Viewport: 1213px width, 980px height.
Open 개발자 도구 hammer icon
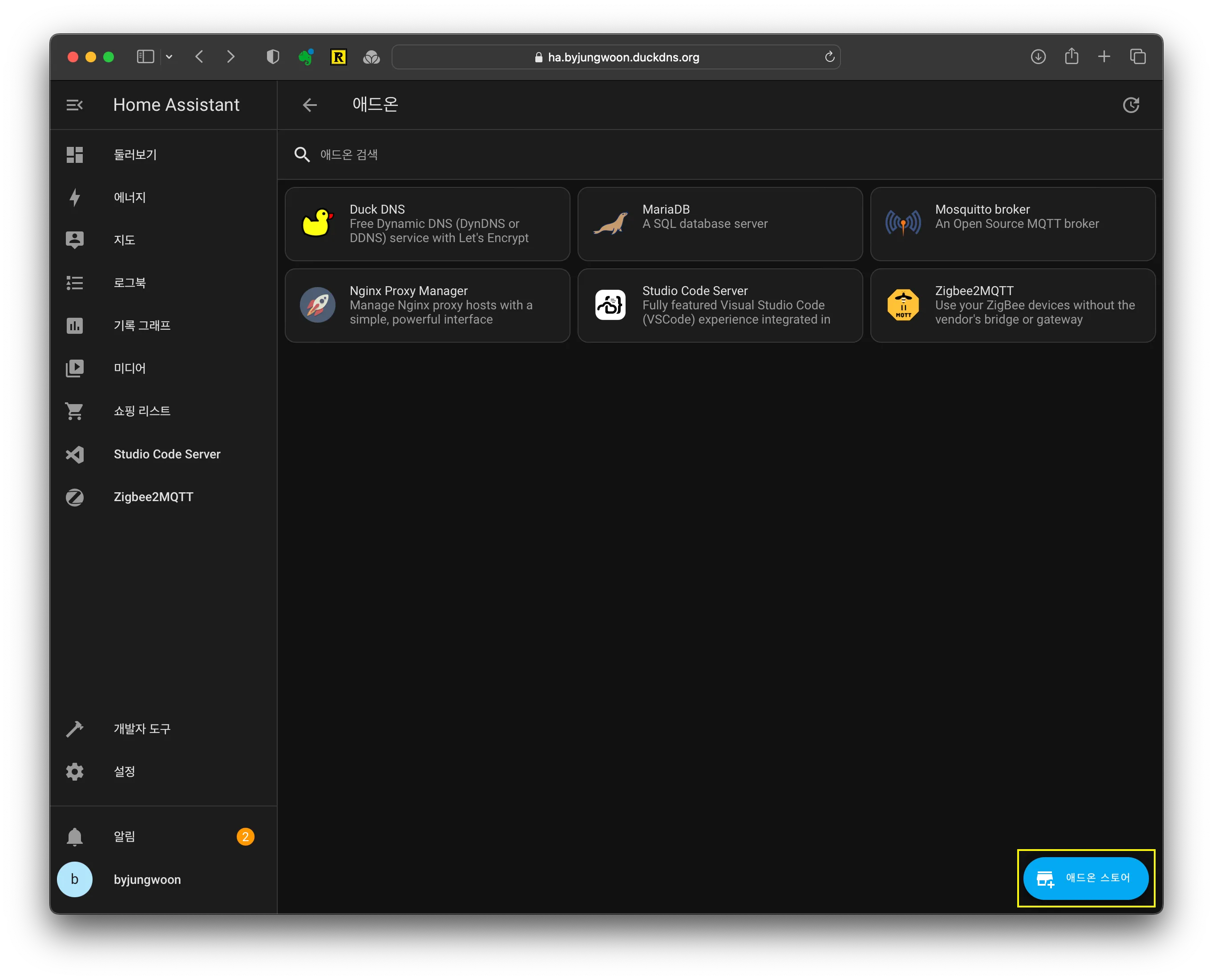coord(74,729)
